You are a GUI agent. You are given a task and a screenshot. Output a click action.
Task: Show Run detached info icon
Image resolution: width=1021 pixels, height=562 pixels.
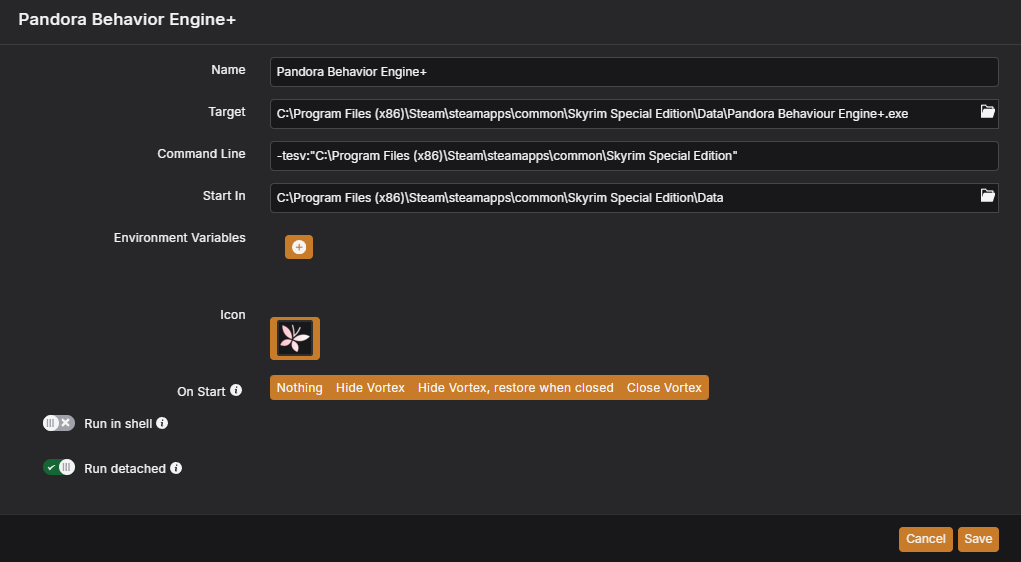pos(176,468)
